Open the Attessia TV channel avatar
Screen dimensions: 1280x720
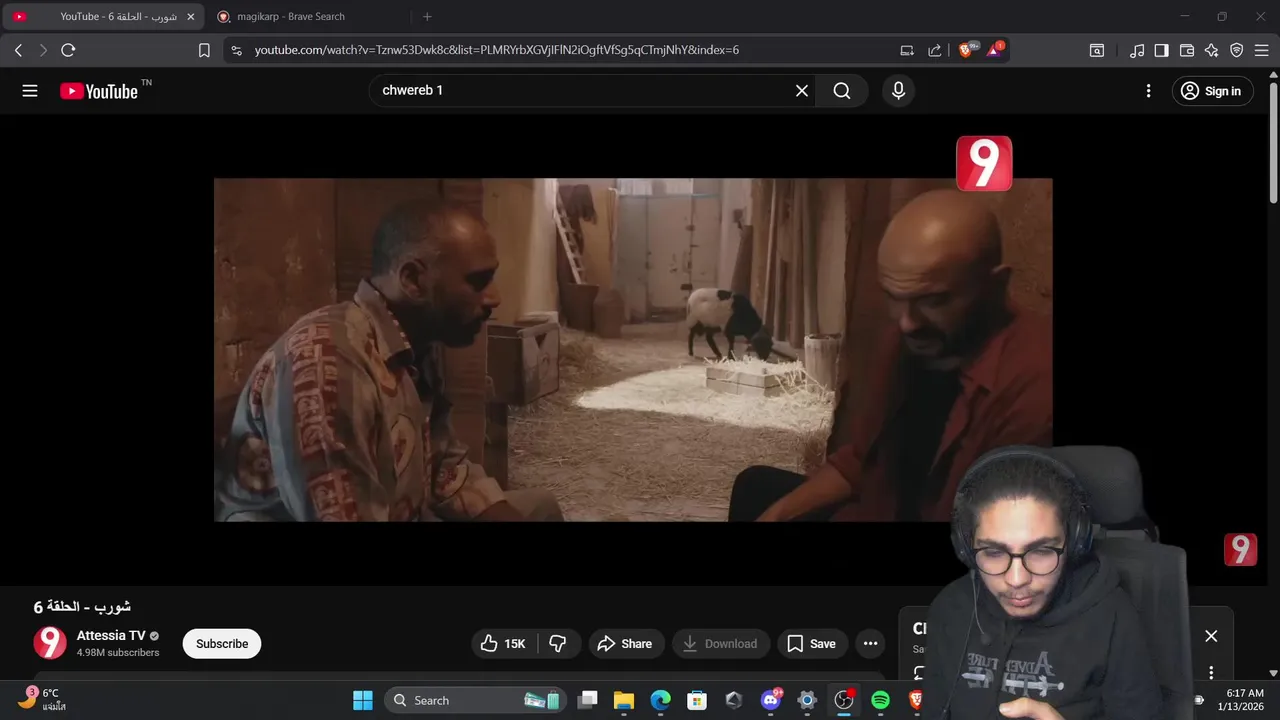pyautogui.click(x=50, y=643)
